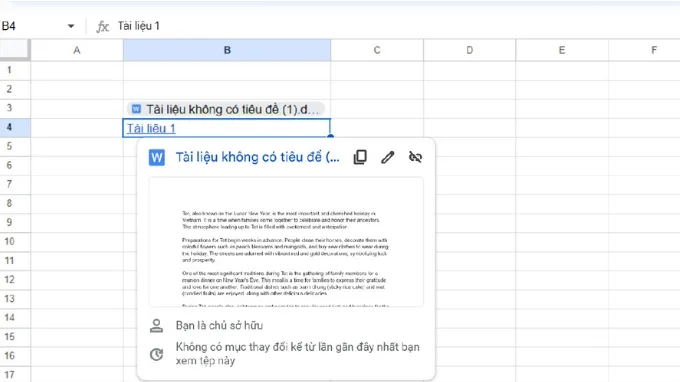The width and height of the screenshot is (680, 382).
Task: Select row 16 header
Action: click(15, 356)
